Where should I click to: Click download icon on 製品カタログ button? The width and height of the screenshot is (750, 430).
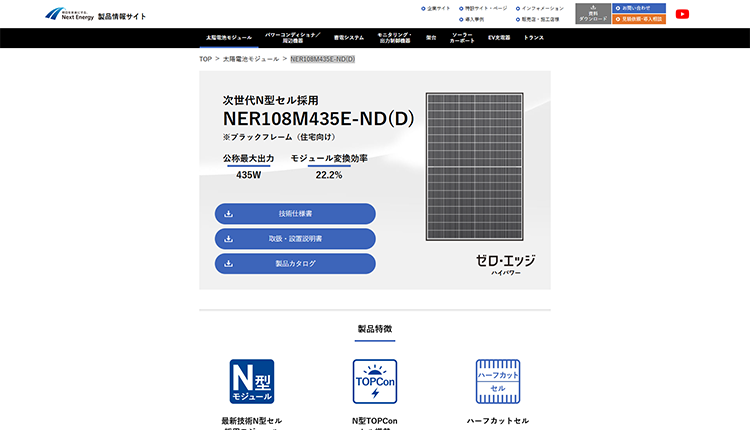(x=229, y=264)
